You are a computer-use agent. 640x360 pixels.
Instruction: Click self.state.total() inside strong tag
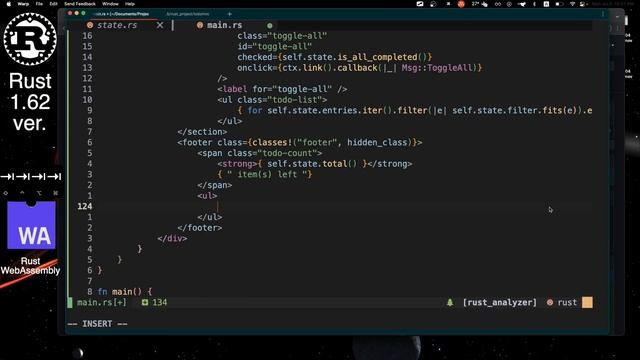tap(312, 164)
